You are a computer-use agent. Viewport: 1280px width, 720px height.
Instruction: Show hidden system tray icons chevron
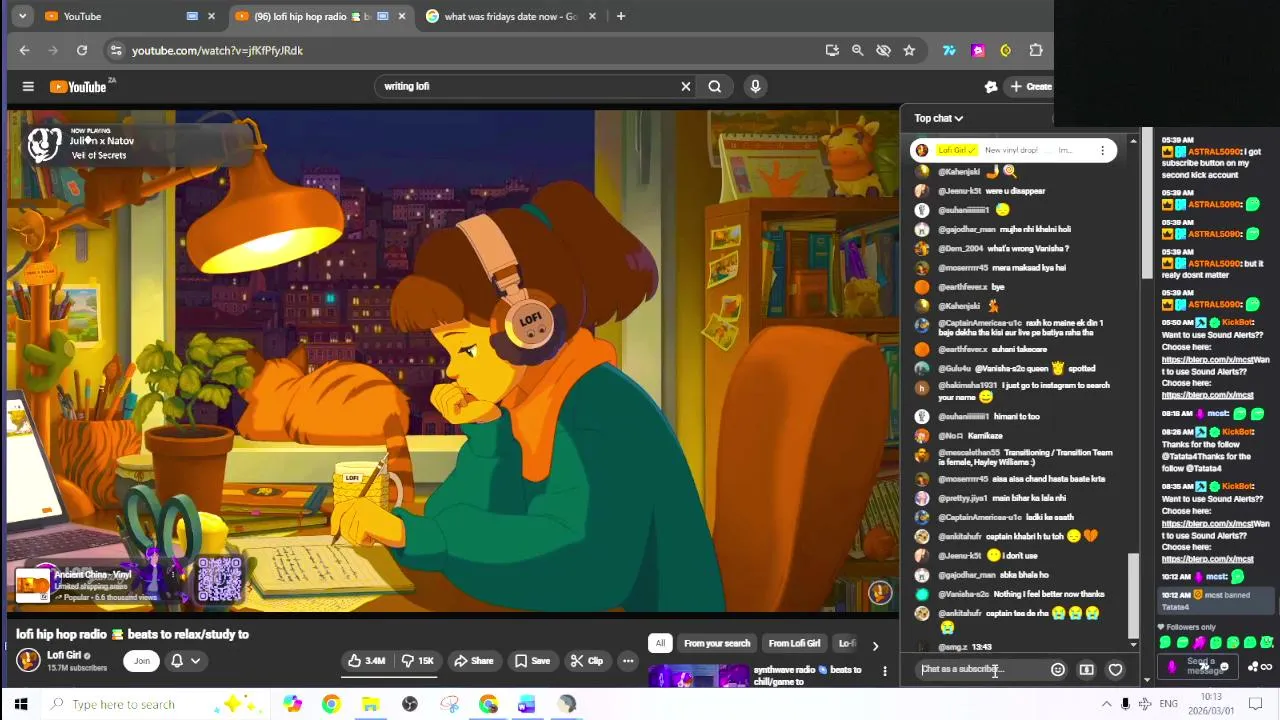point(1106,704)
